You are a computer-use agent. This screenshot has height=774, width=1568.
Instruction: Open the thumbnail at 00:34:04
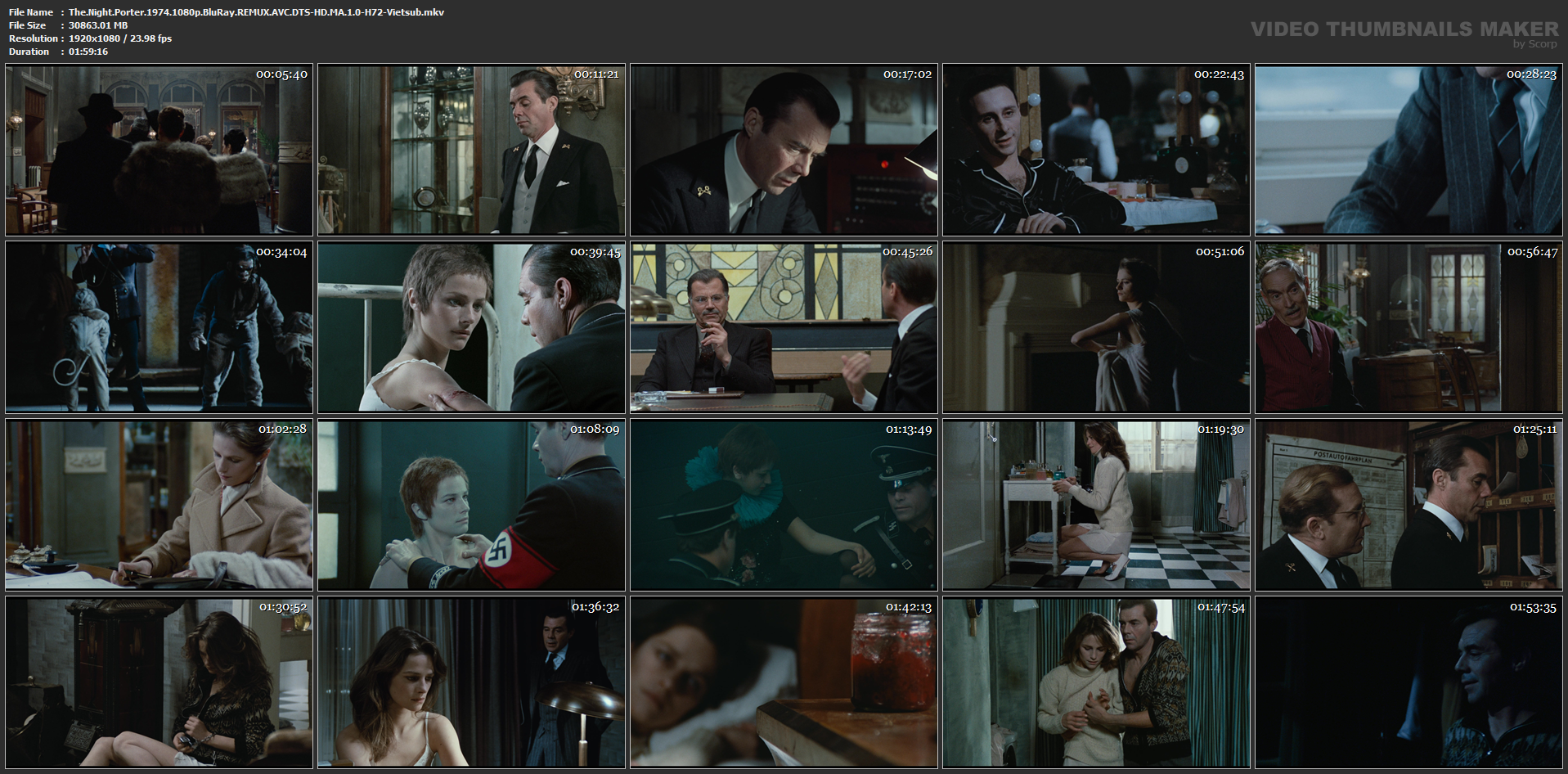tap(159, 328)
